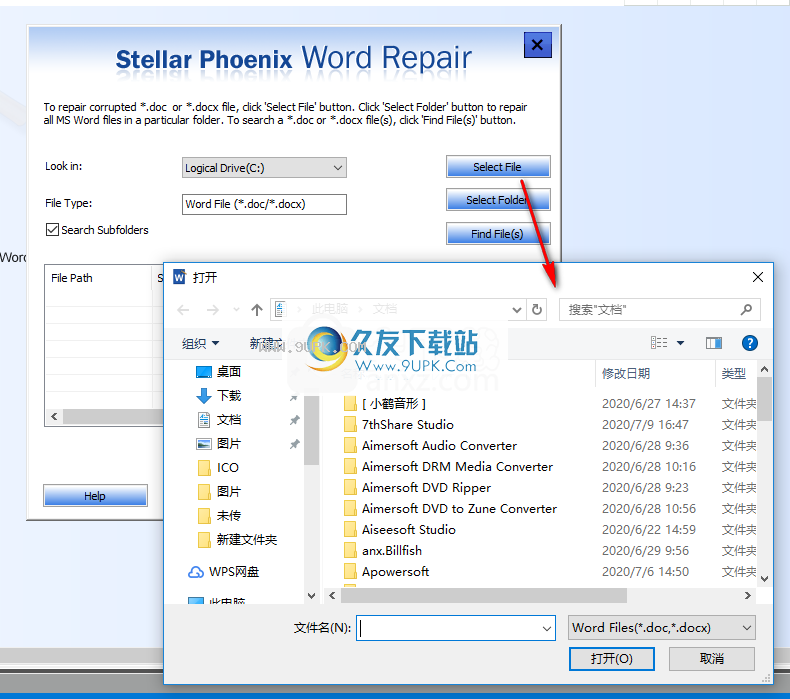
Task: Select the anx.Billfish folder
Action: point(392,551)
